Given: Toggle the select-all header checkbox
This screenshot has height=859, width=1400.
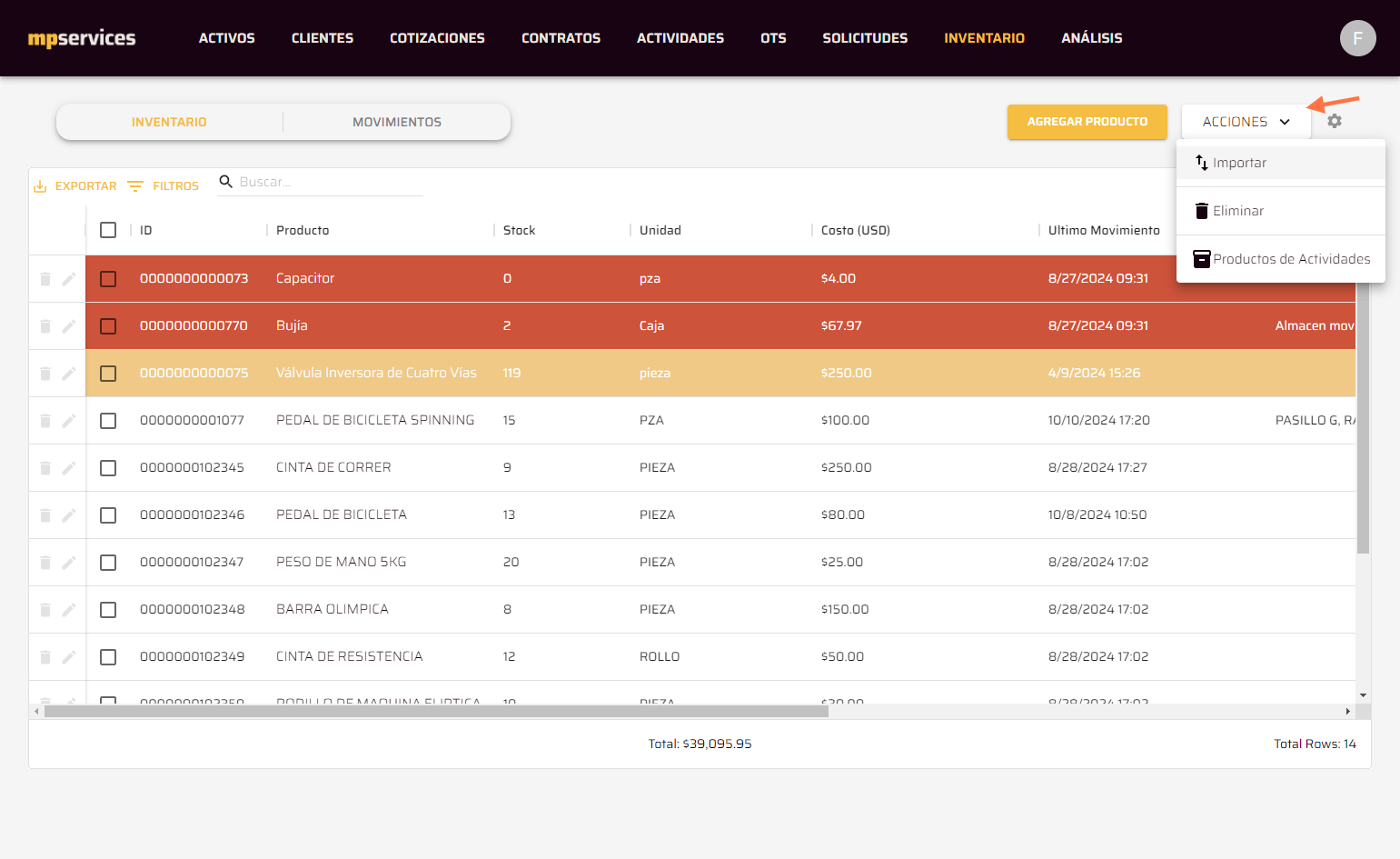Looking at the screenshot, I should 108,230.
